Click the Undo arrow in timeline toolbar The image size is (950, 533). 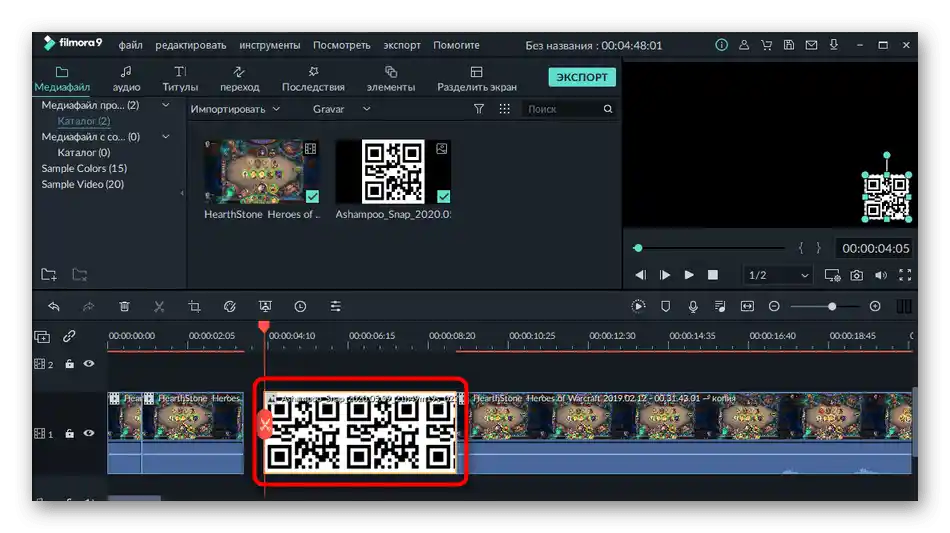coord(54,306)
